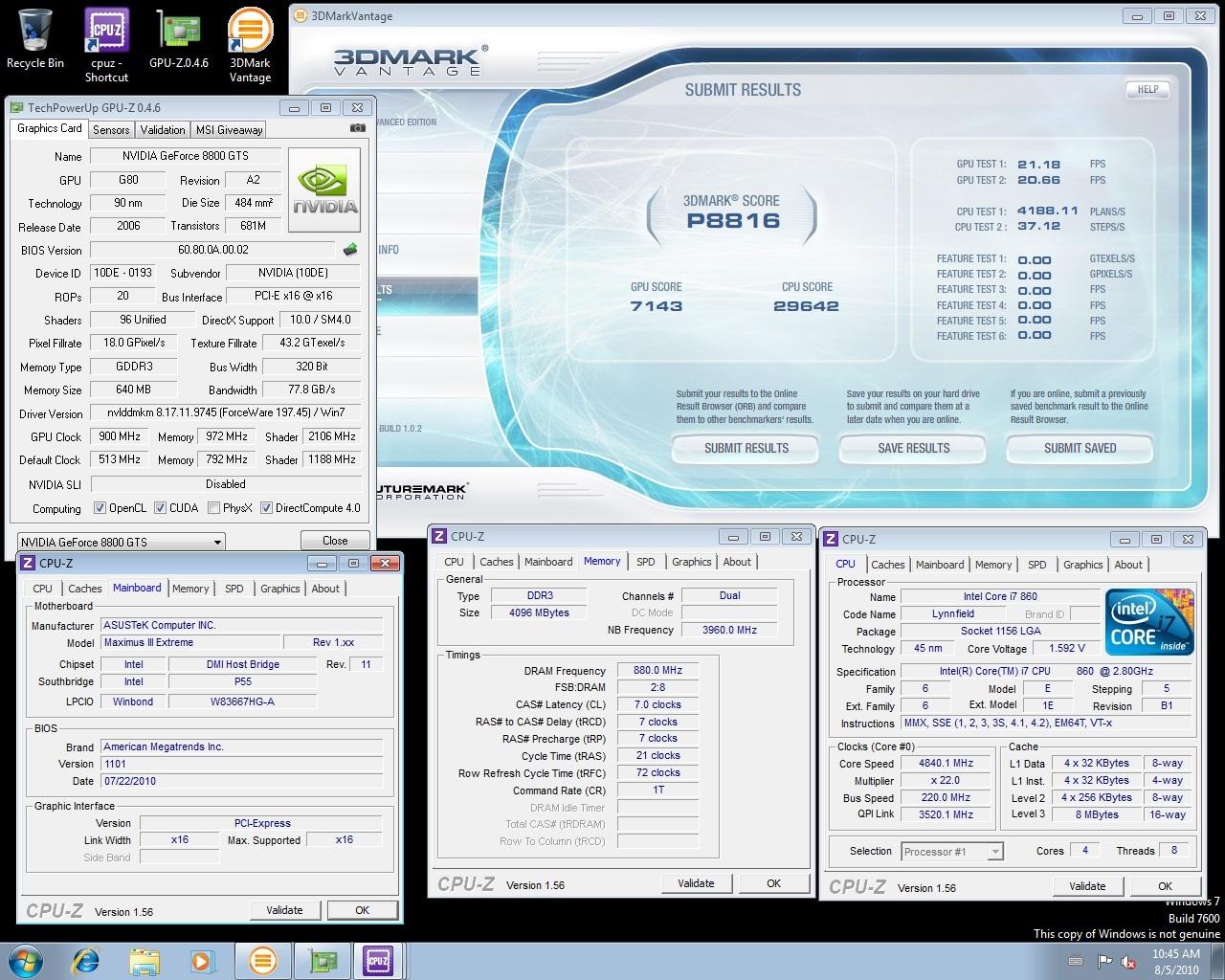
Task: Toggle the DirectCompute 4.0 checkbox
Action: point(267,508)
